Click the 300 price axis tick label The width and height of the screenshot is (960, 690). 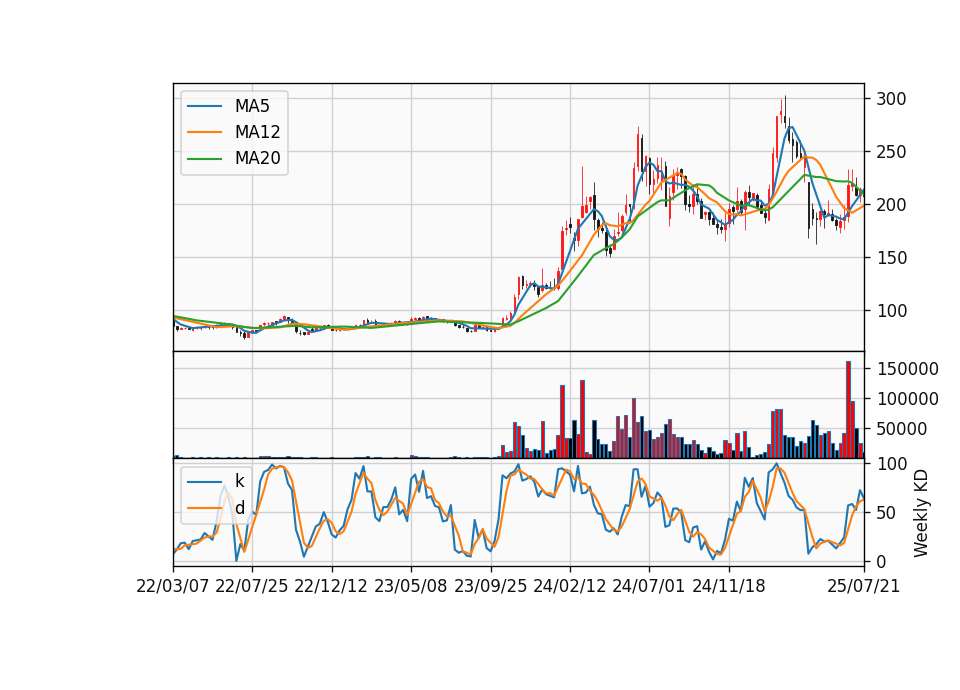coord(891,99)
